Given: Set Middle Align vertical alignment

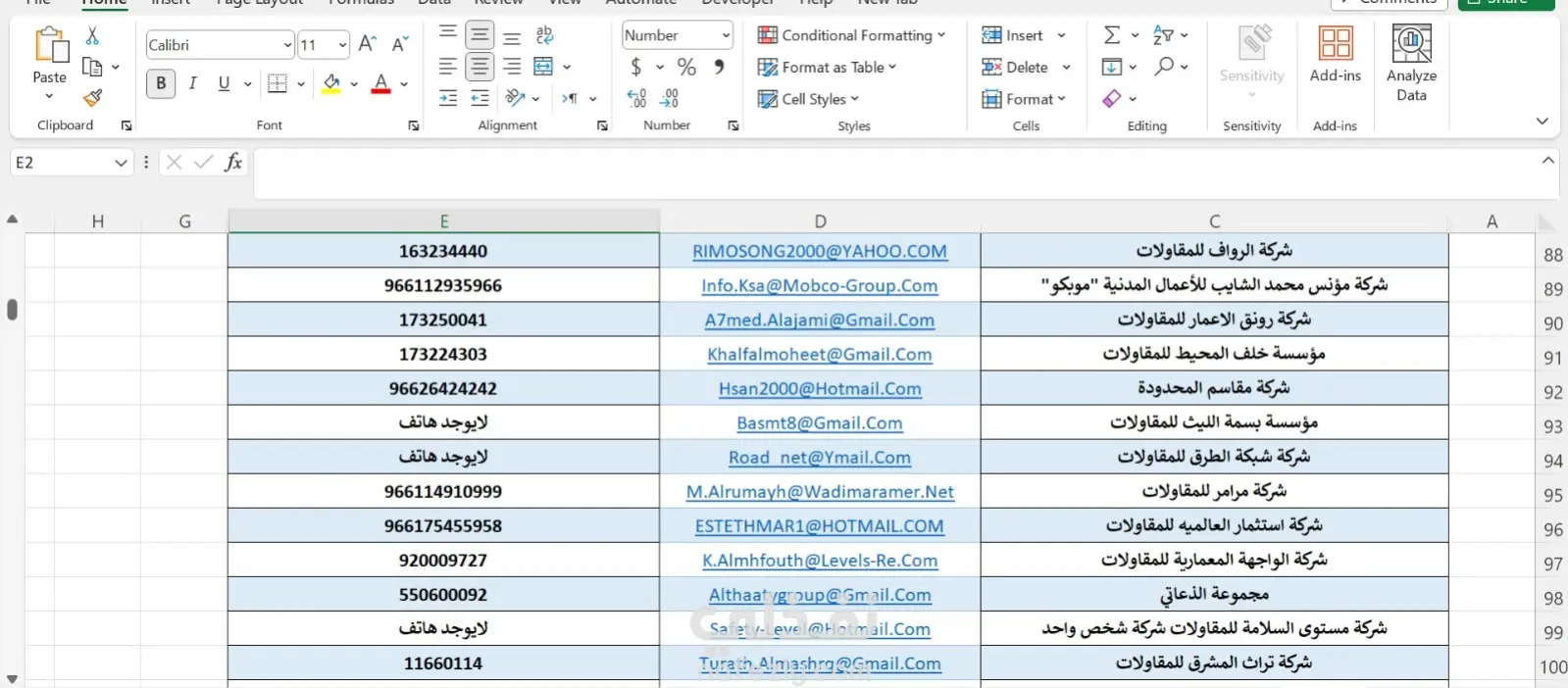Looking at the screenshot, I should pyautogui.click(x=480, y=36).
